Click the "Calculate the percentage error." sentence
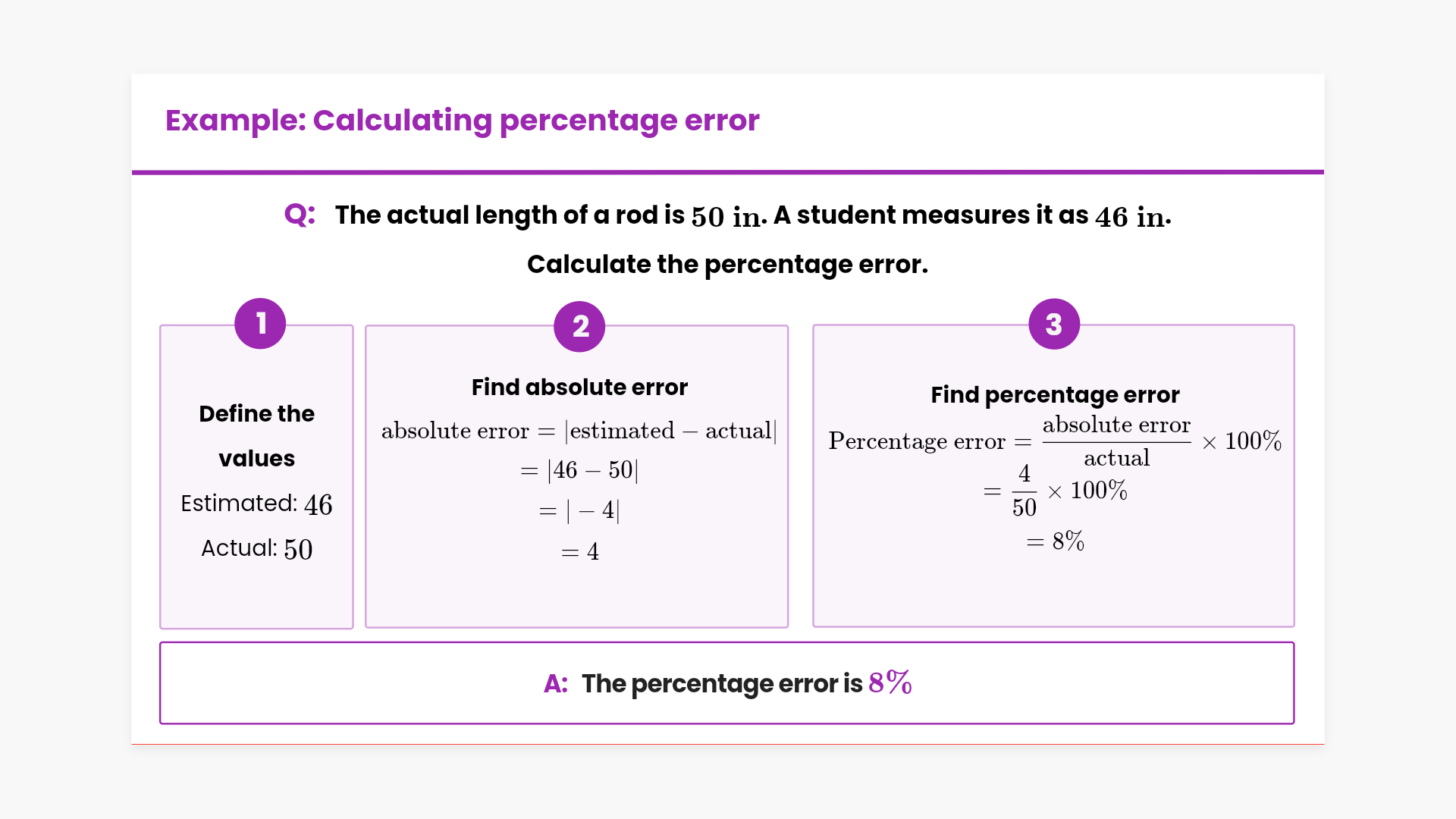Viewport: 1456px width, 819px height. pos(727,265)
